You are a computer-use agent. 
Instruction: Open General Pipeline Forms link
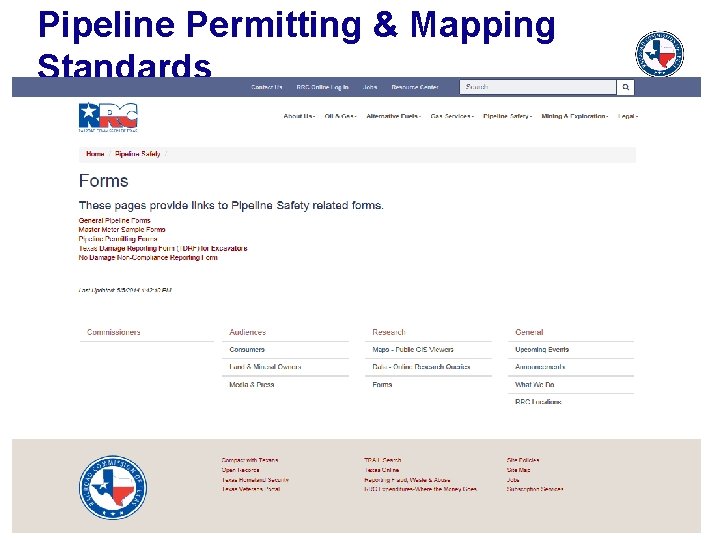coord(114,220)
